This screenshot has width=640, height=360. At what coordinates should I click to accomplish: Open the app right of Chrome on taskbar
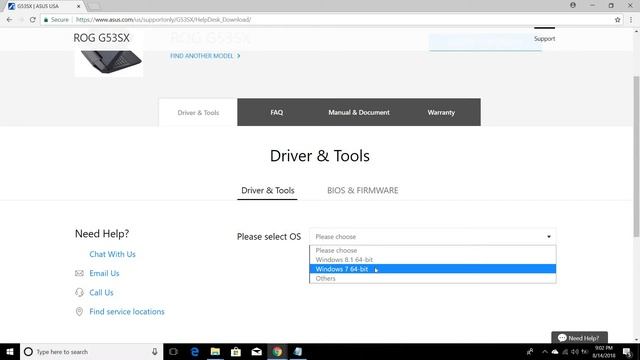point(298,352)
